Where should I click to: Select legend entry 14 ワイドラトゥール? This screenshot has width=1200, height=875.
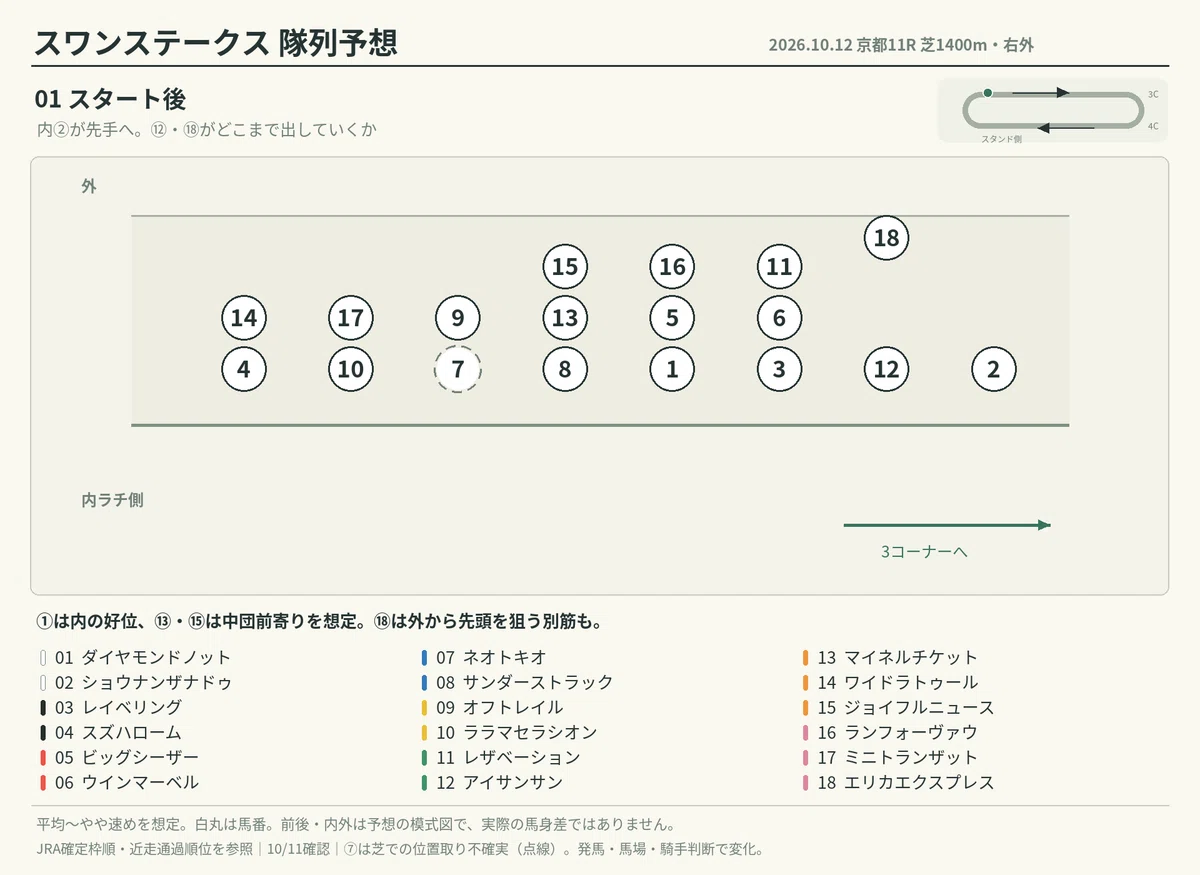click(x=891, y=683)
